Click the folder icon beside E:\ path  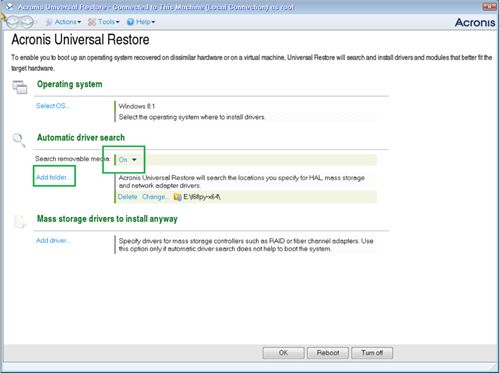[178, 197]
